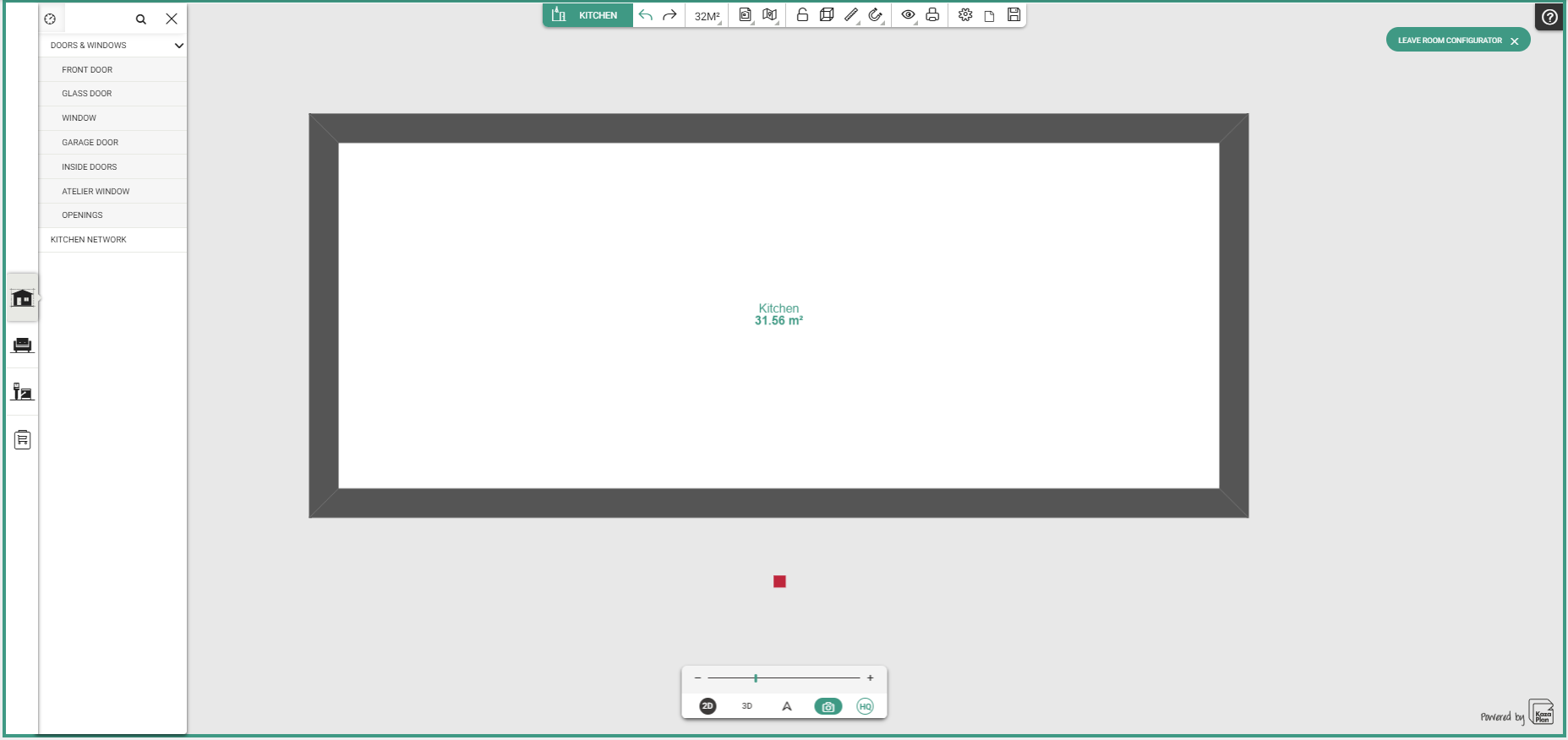This screenshot has height=740, width=1568.
Task: Click the 3D cube wireframe icon
Action: coord(827,14)
